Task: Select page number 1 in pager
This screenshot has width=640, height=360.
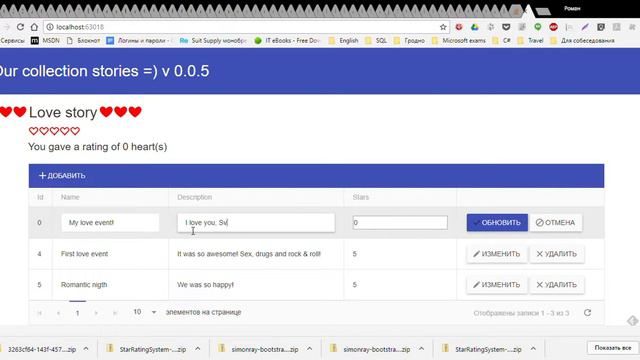Action: click(78, 313)
